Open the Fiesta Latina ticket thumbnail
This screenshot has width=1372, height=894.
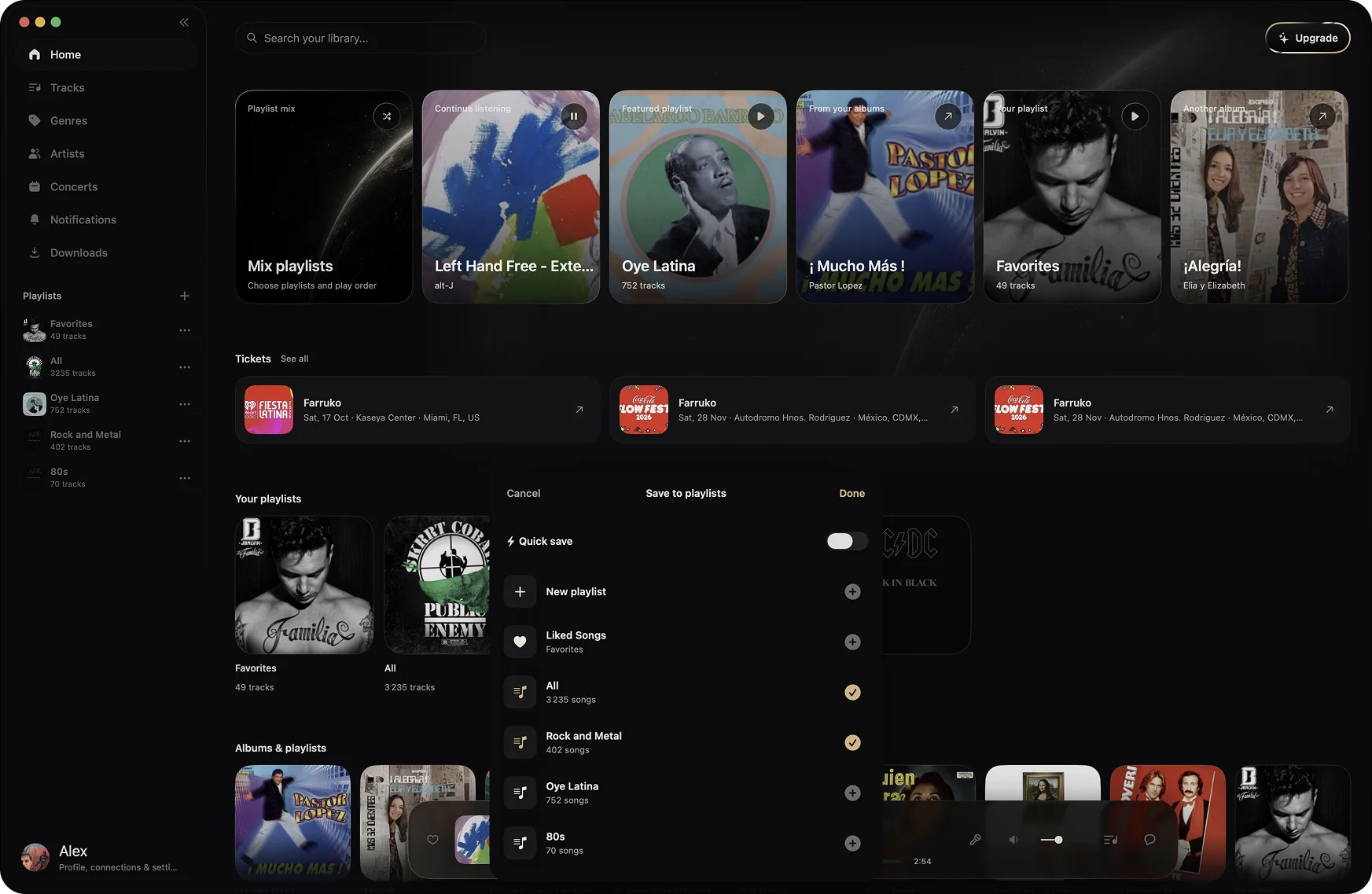pyautogui.click(x=269, y=410)
